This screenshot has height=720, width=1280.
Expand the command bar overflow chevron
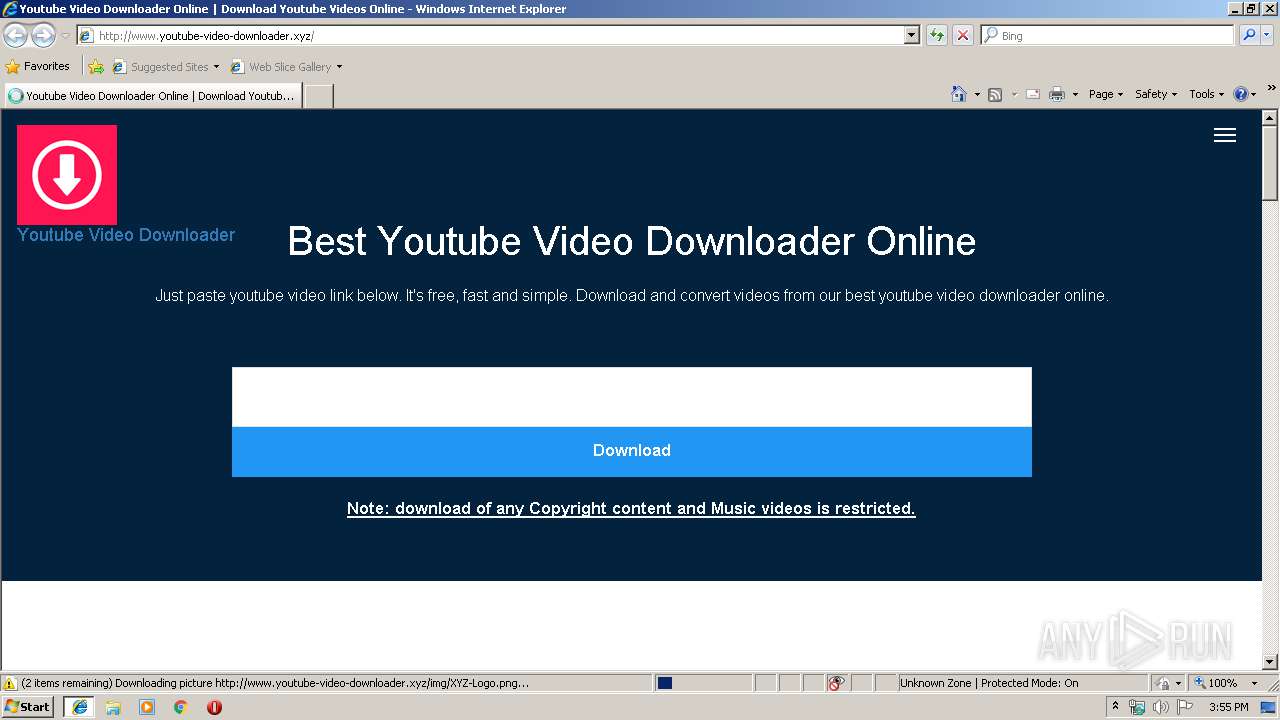click(x=1272, y=88)
